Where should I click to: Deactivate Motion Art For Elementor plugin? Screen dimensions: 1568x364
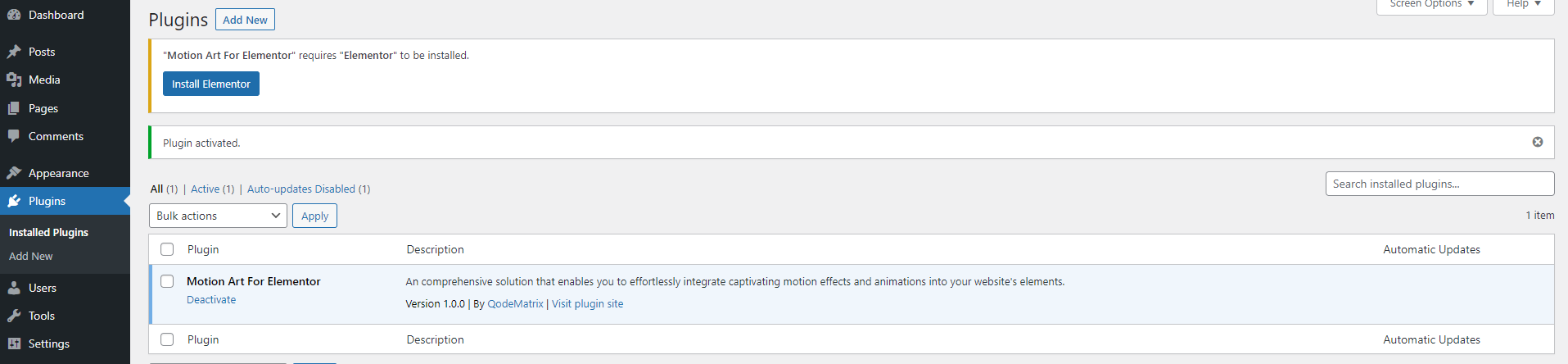211,299
